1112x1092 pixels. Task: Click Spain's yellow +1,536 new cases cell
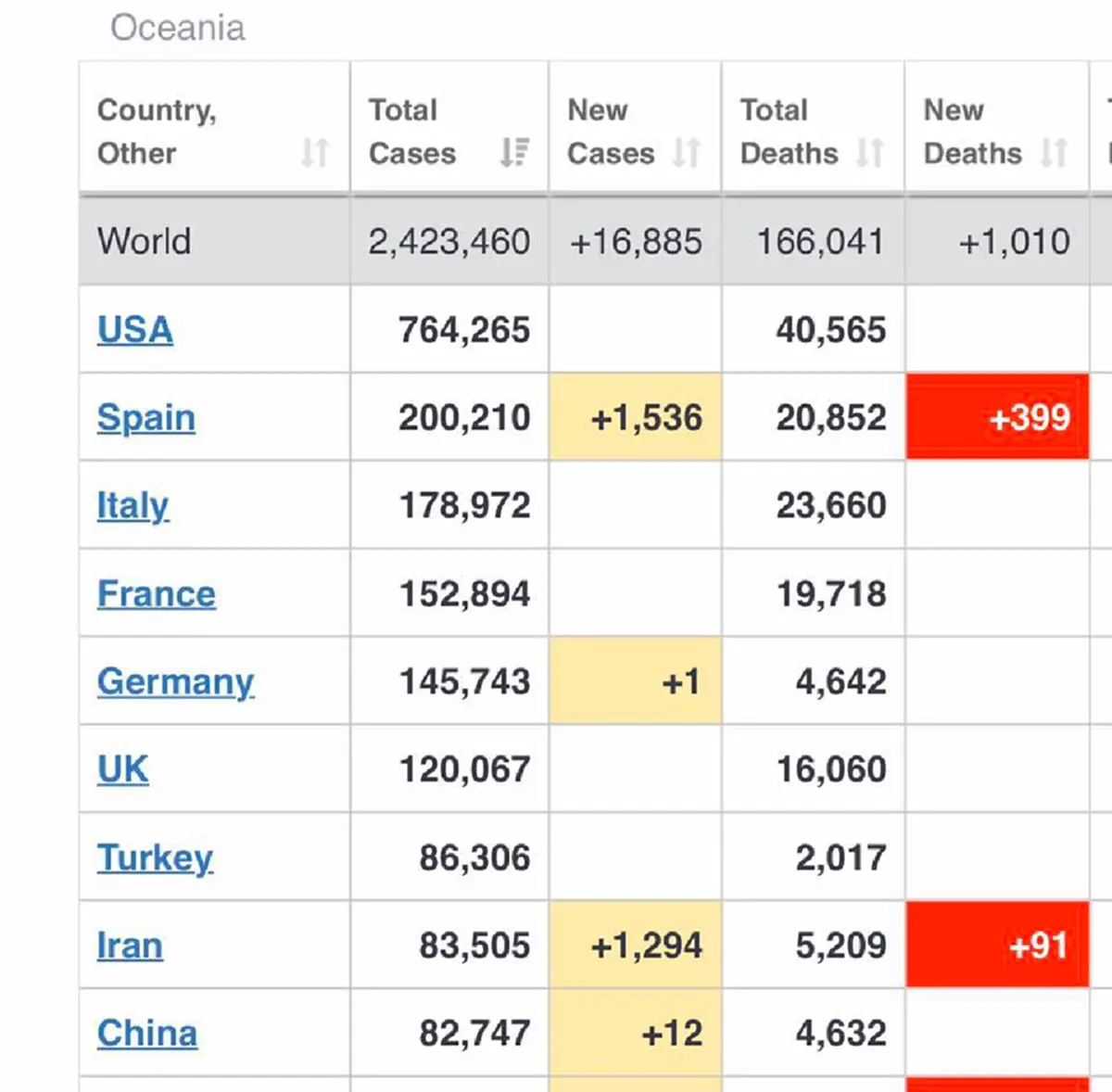pyautogui.click(x=635, y=417)
